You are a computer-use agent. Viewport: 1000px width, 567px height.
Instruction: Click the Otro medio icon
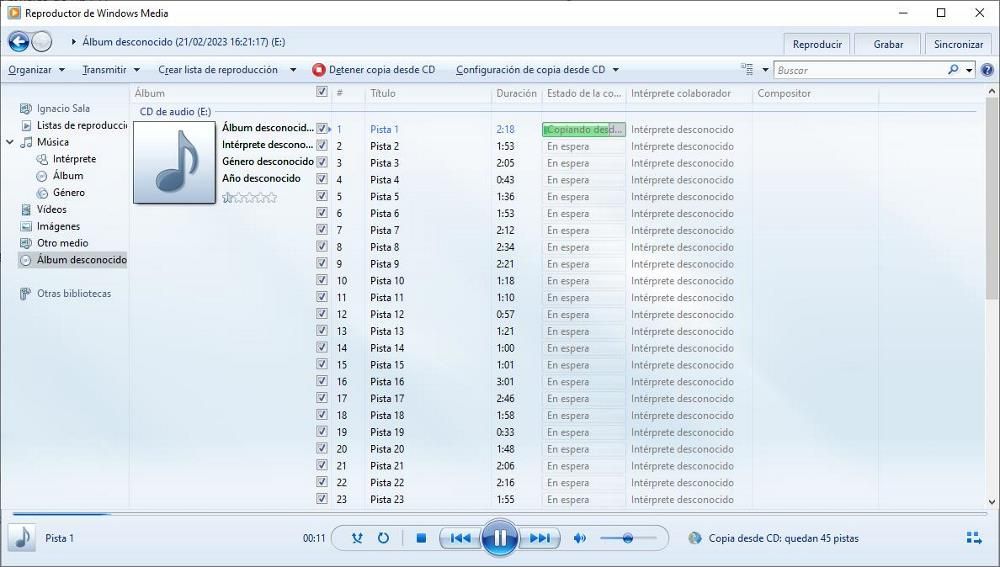[x=26, y=243]
